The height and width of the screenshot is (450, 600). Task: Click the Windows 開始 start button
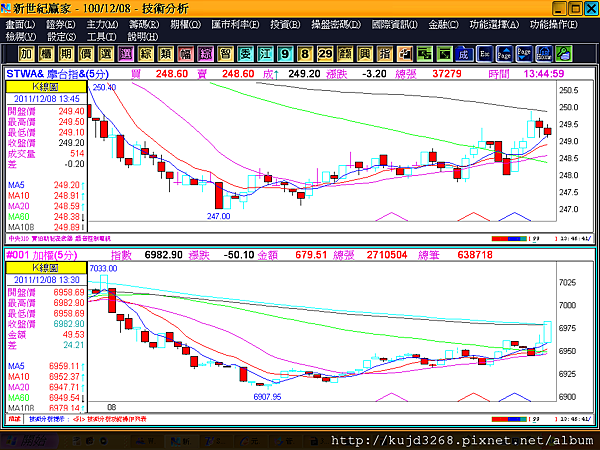click(x=29, y=441)
